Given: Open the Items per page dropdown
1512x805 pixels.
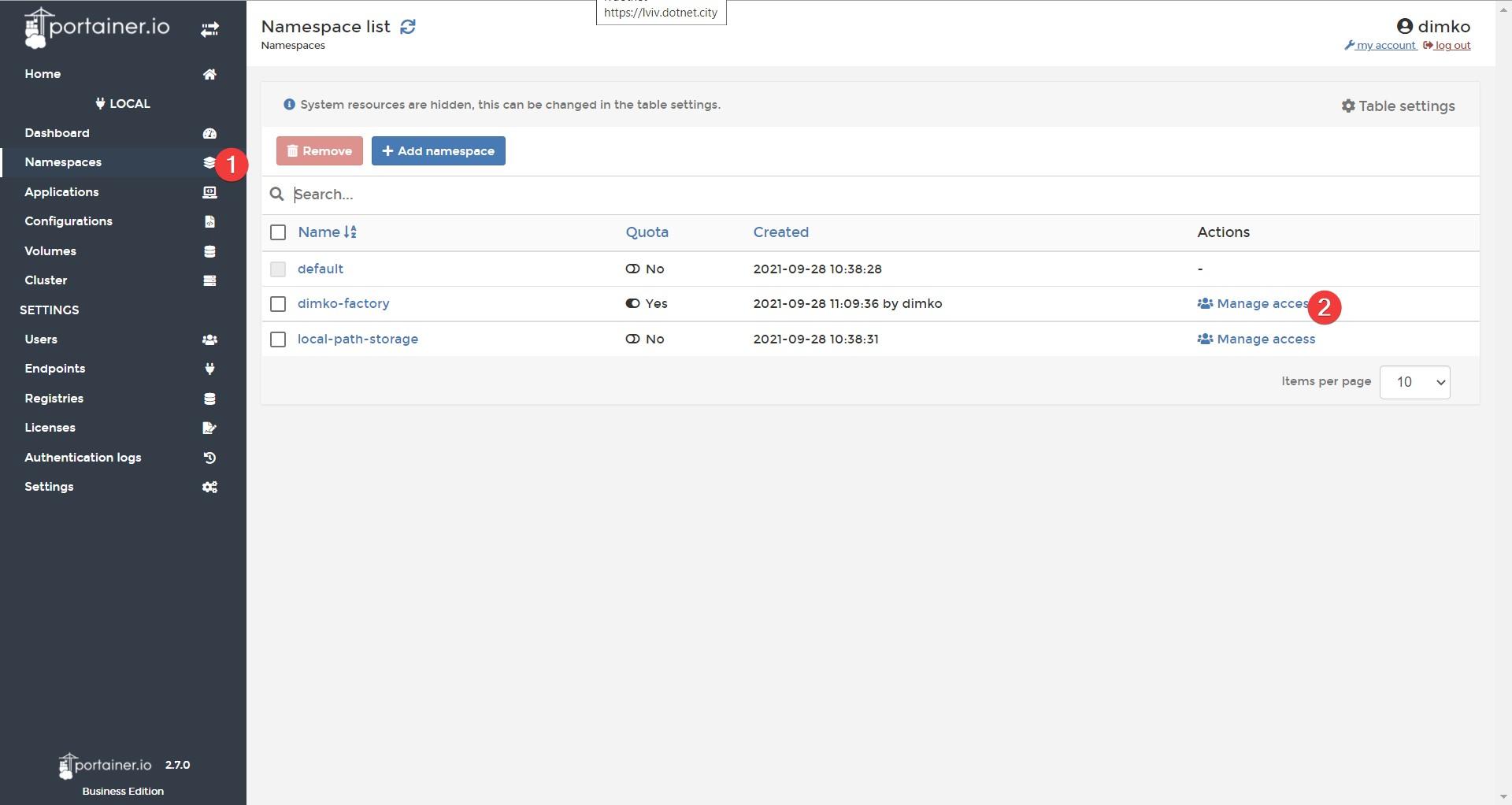Looking at the screenshot, I should tap(1414, 382).
